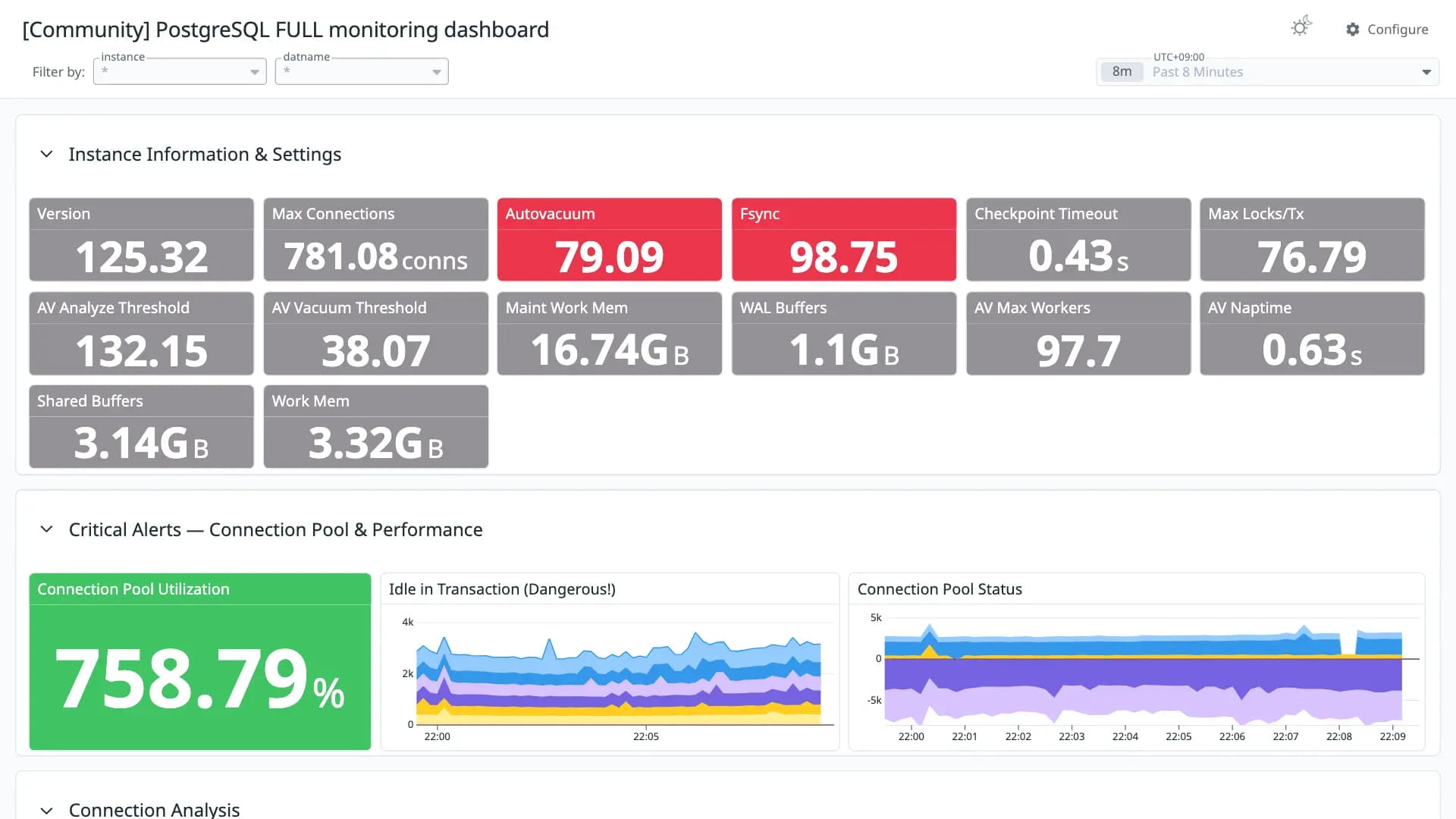Collapse the Instance Information & Settings section
Screen dimensions: 1456x819
(x=46, y=154)
